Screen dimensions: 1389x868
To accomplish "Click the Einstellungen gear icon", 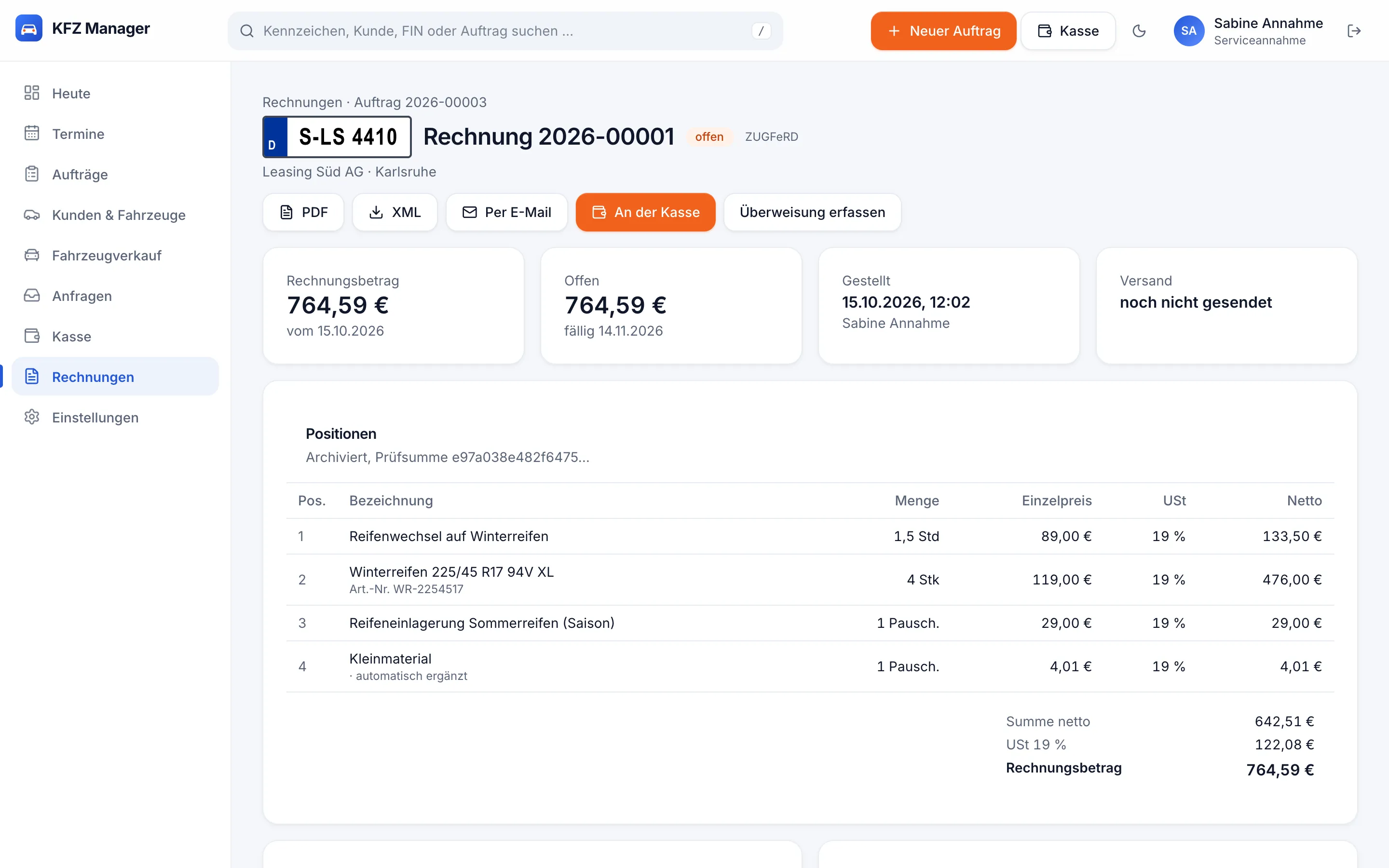I will (31, 417).
